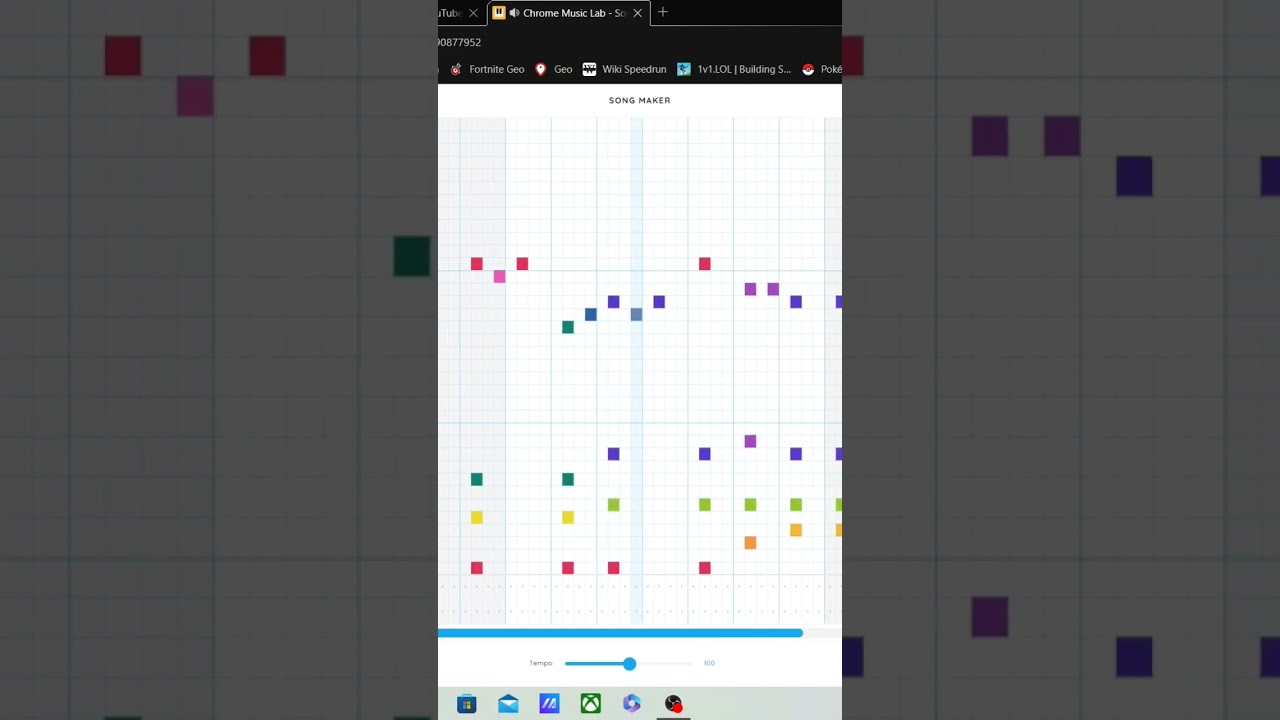Image resolution: width=1280 pixels, height=720 pixels.
Task: Toggle the medium blue note in the melody
Action: [x=591, y=315]
